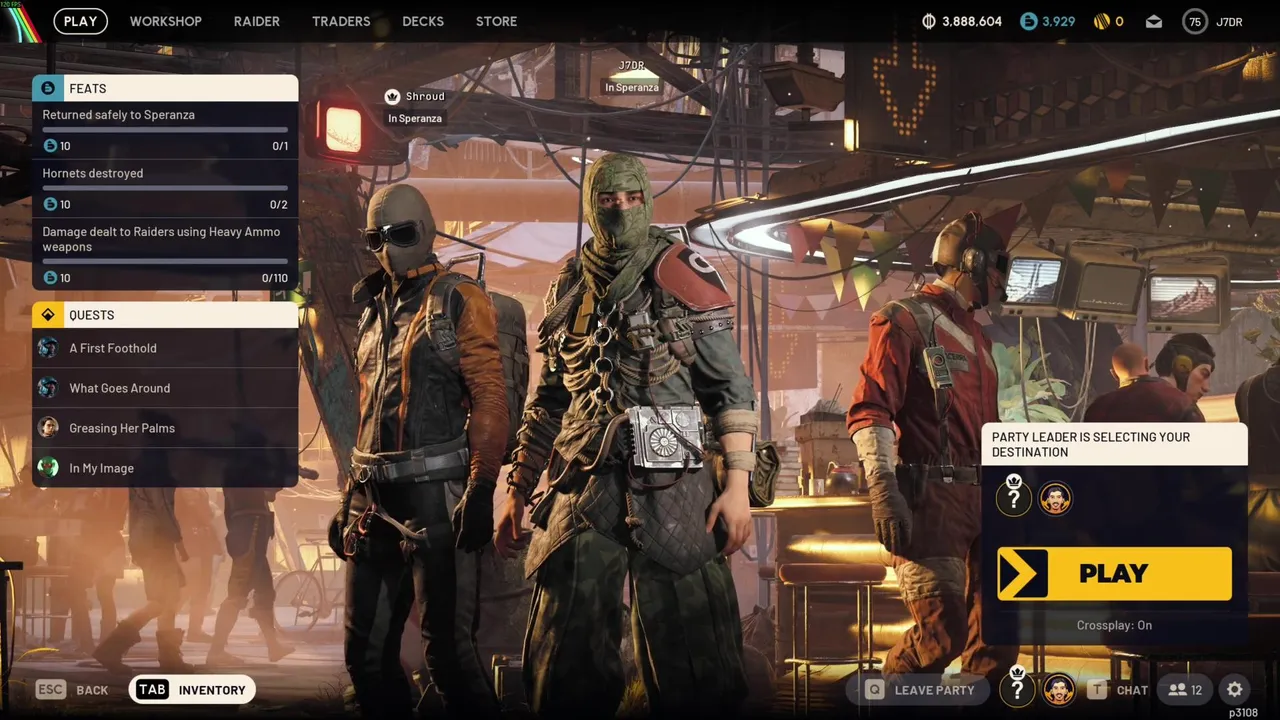The height and width of the screenshot is (720, 1280).
Task: Click the Returned safely progress bar
Action: 165,129
